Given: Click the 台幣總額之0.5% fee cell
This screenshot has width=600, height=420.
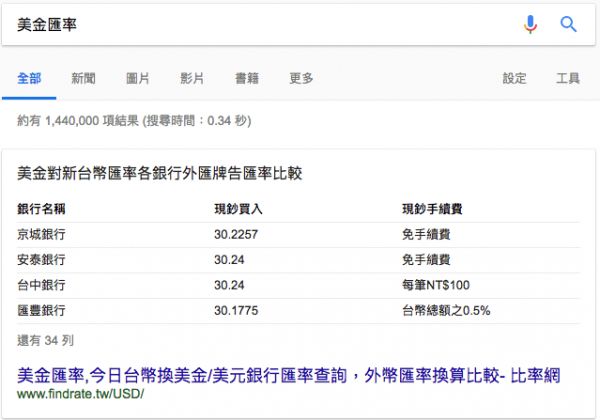Looking at the screenshot, I should (x=446, y=310).
